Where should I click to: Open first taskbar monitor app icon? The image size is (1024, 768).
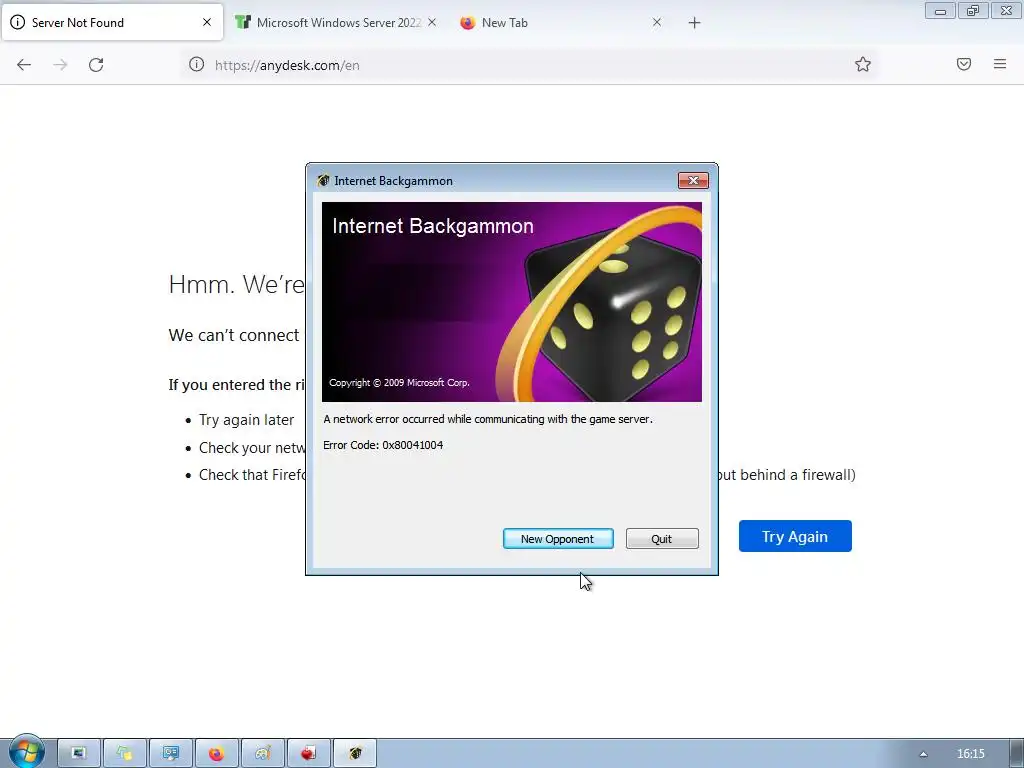pos(79,754)
